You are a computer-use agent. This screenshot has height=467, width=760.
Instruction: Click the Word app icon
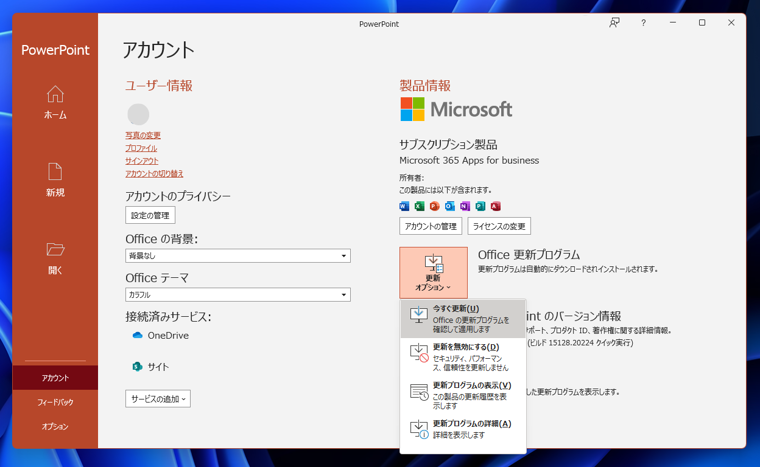pyautogui.click(x=404, y=206)
